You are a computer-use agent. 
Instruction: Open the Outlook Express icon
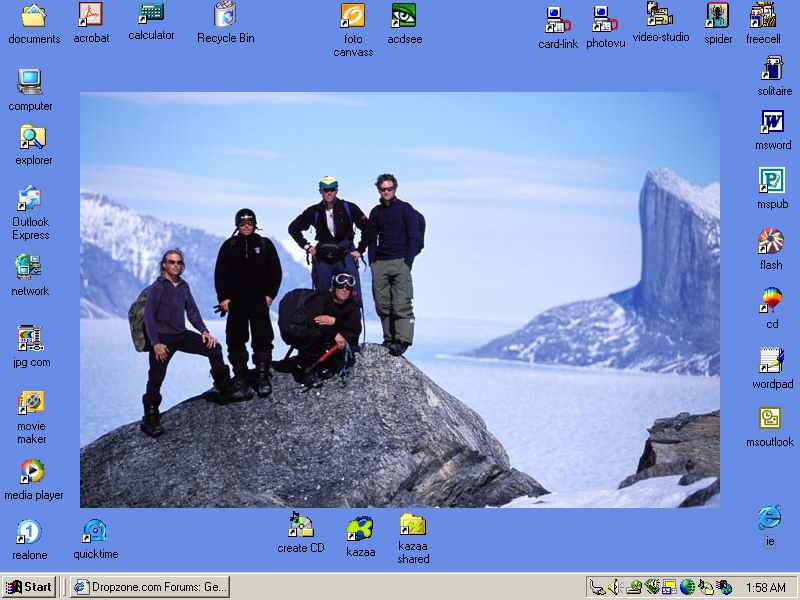coord(30,199)
